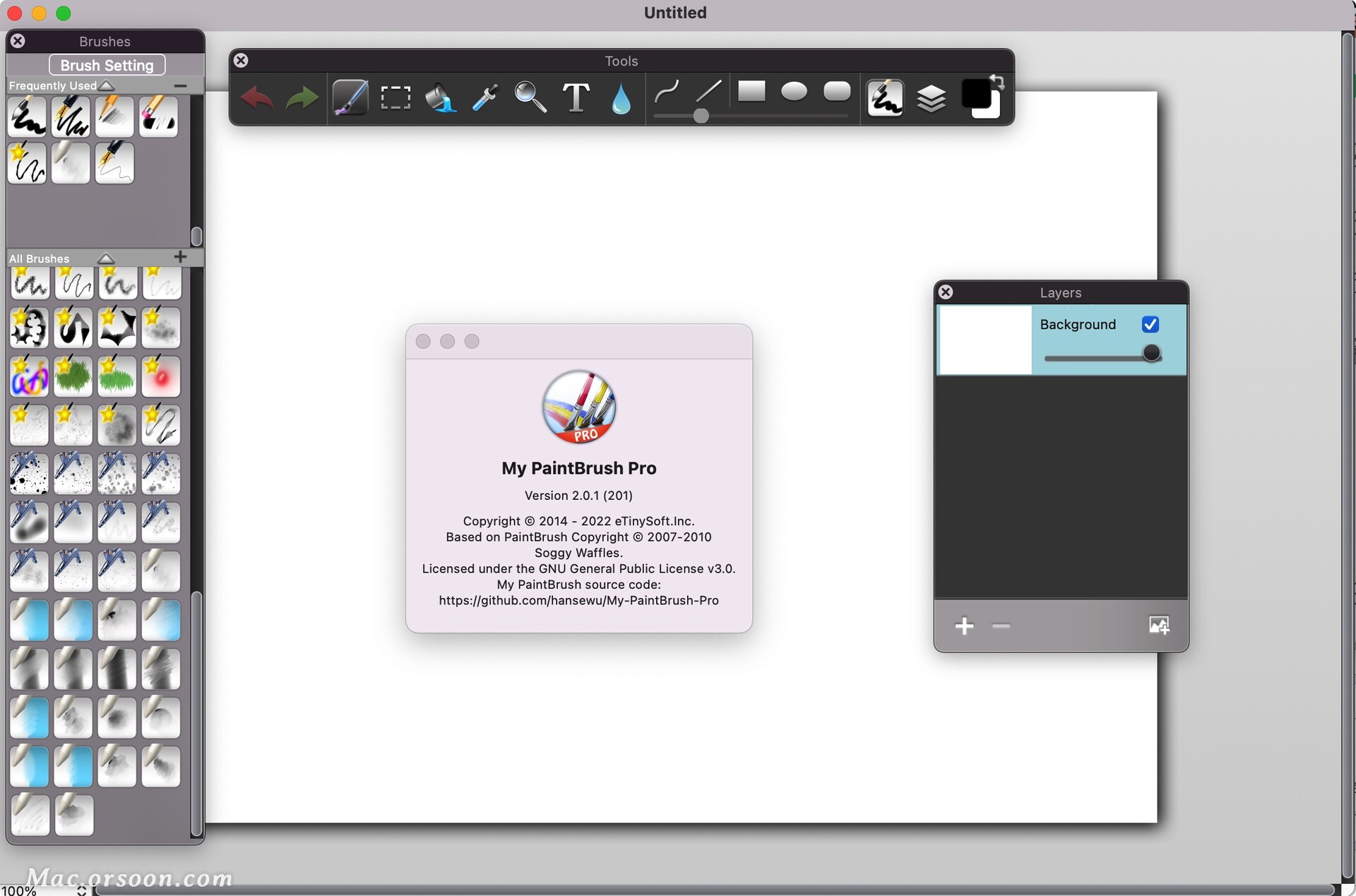Uncheck the Background layer checkbox

[x=1150, y=324]
